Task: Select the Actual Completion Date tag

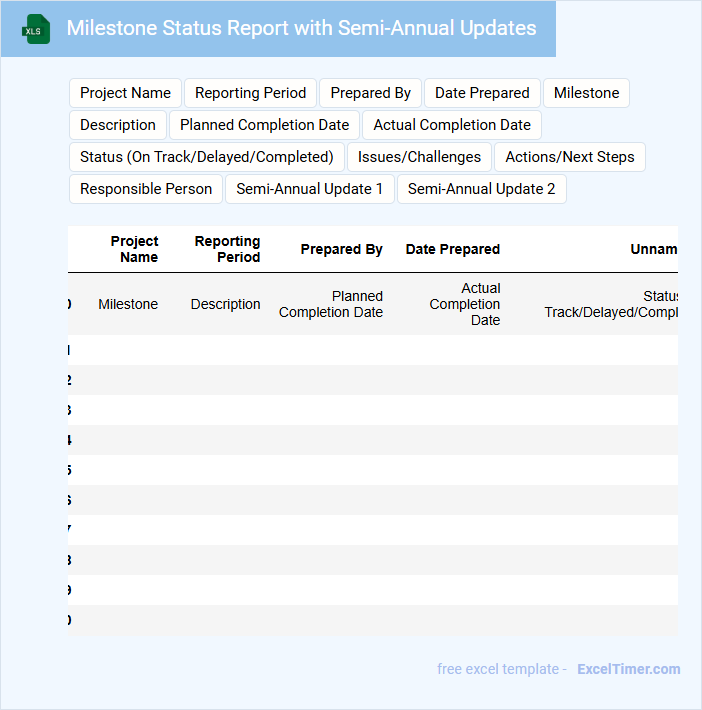Action: click(x=452, y=125)
